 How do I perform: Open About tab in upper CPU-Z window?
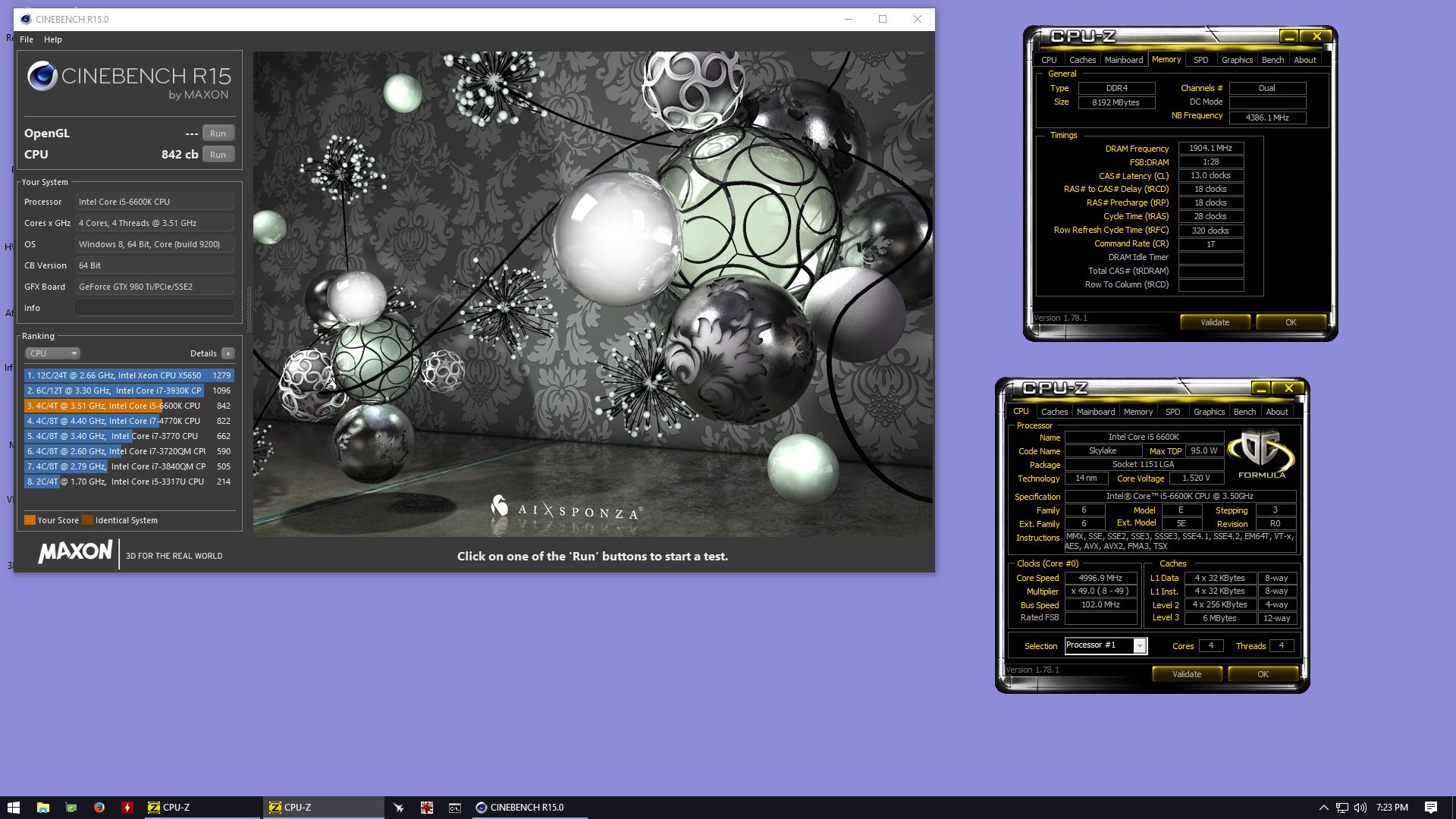click(1305, 60)
